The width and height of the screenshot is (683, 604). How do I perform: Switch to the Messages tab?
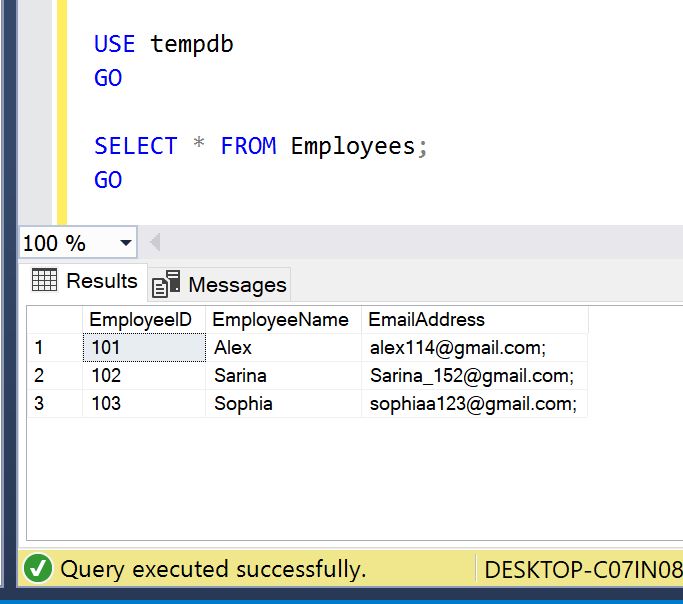click(x=220, y=285)
